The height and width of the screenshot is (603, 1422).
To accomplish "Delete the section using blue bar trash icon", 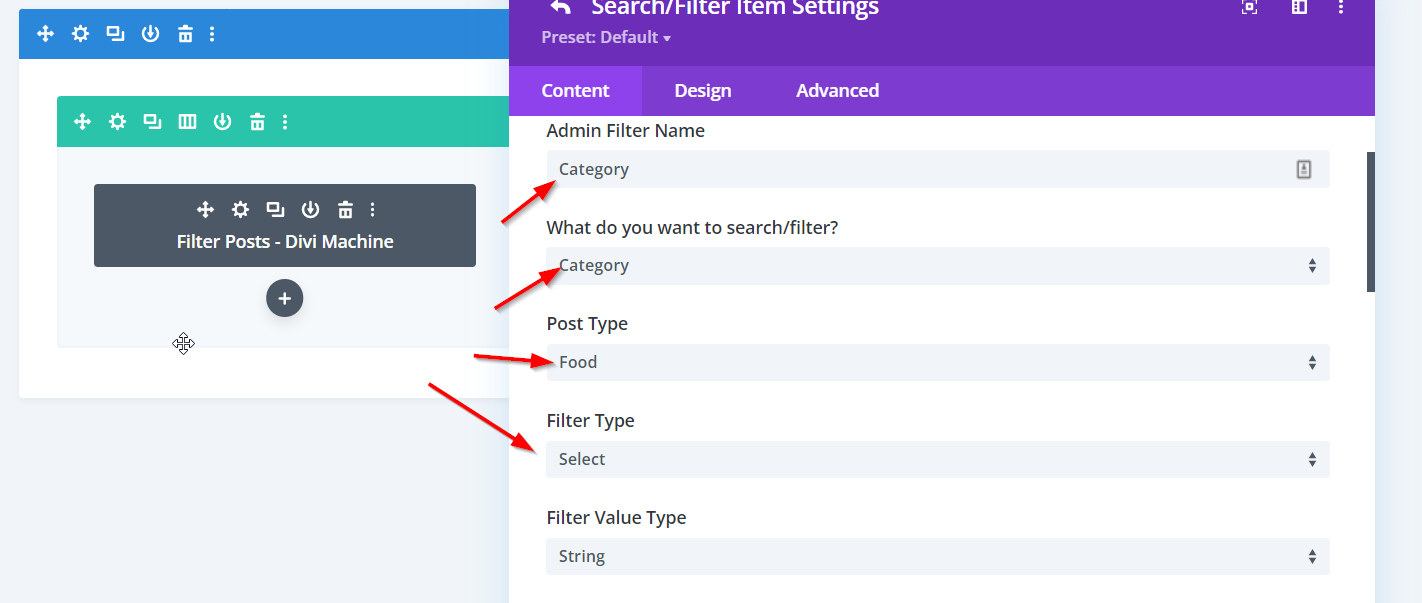I will 185,34.
